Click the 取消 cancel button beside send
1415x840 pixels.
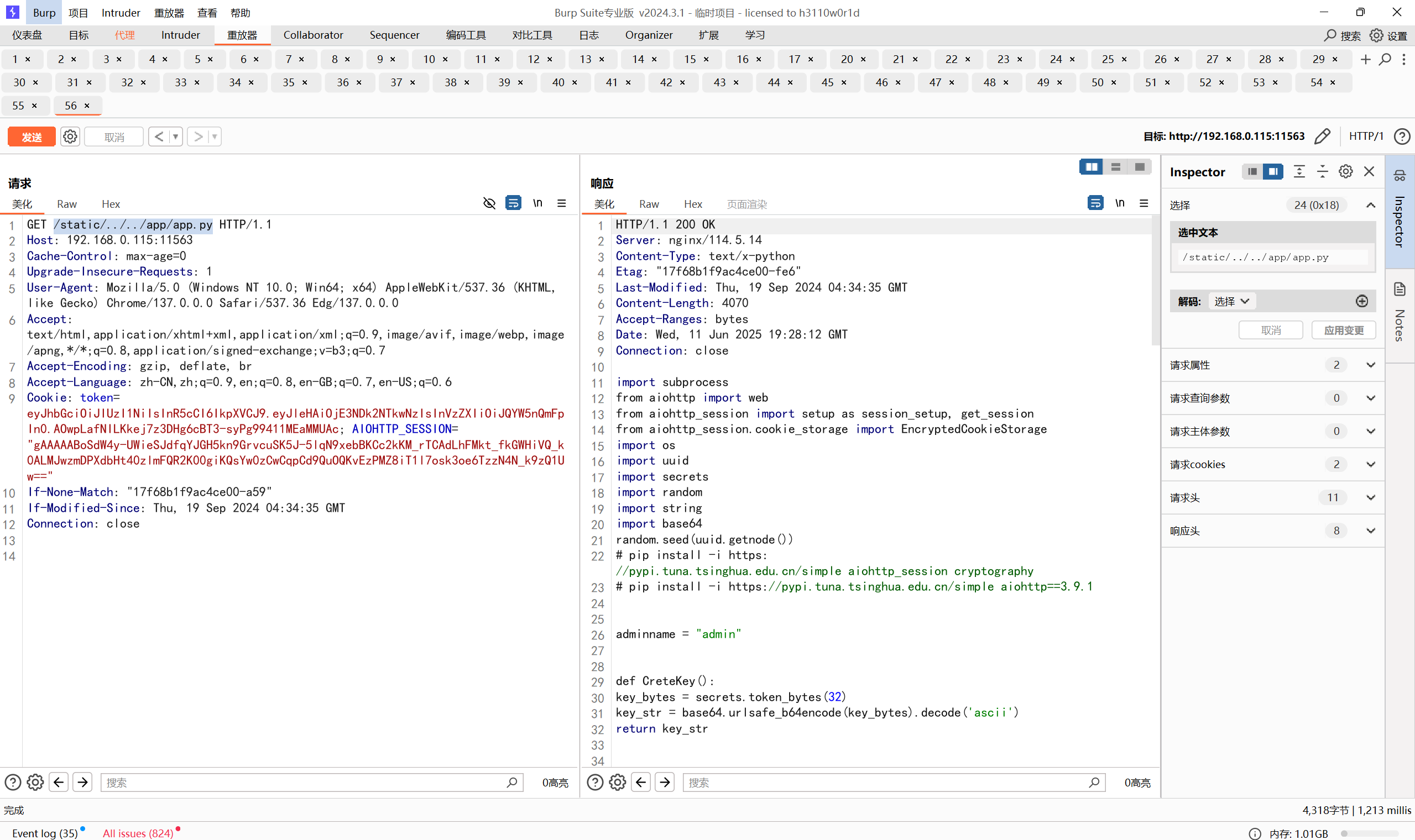coord(114,137)
